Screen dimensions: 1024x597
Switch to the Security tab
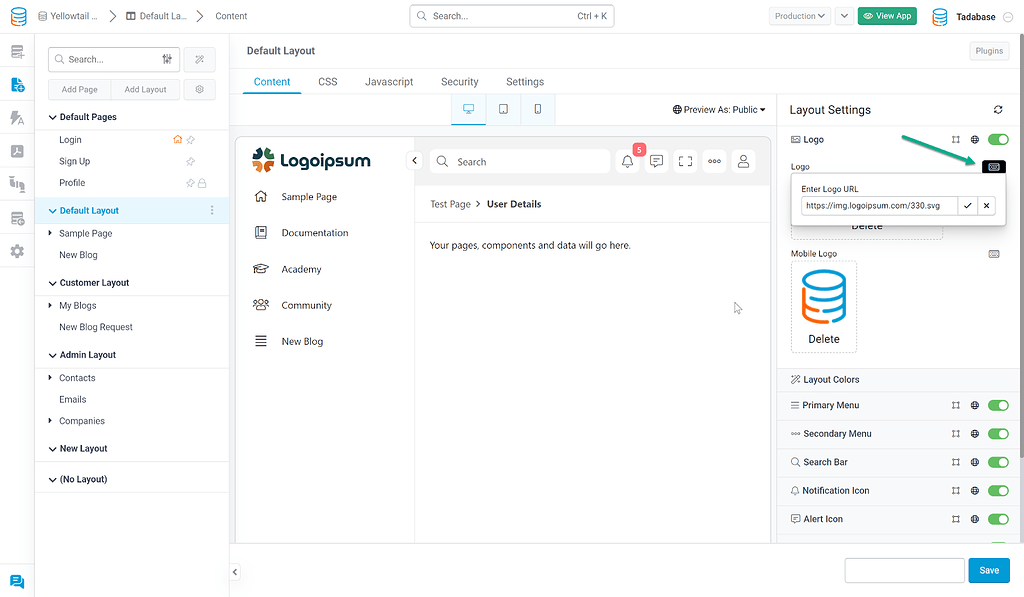tap(460, 82)
